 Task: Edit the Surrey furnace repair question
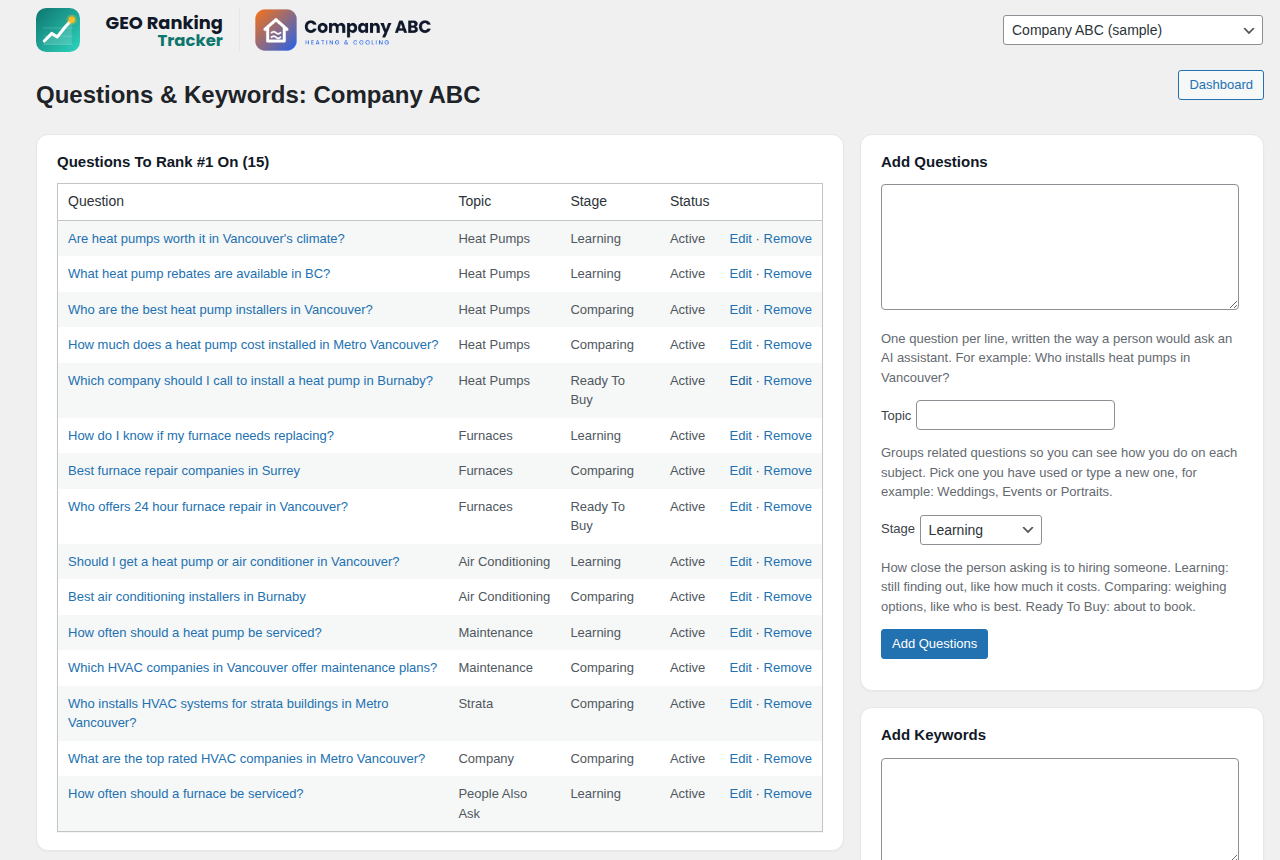pos(741,471)
